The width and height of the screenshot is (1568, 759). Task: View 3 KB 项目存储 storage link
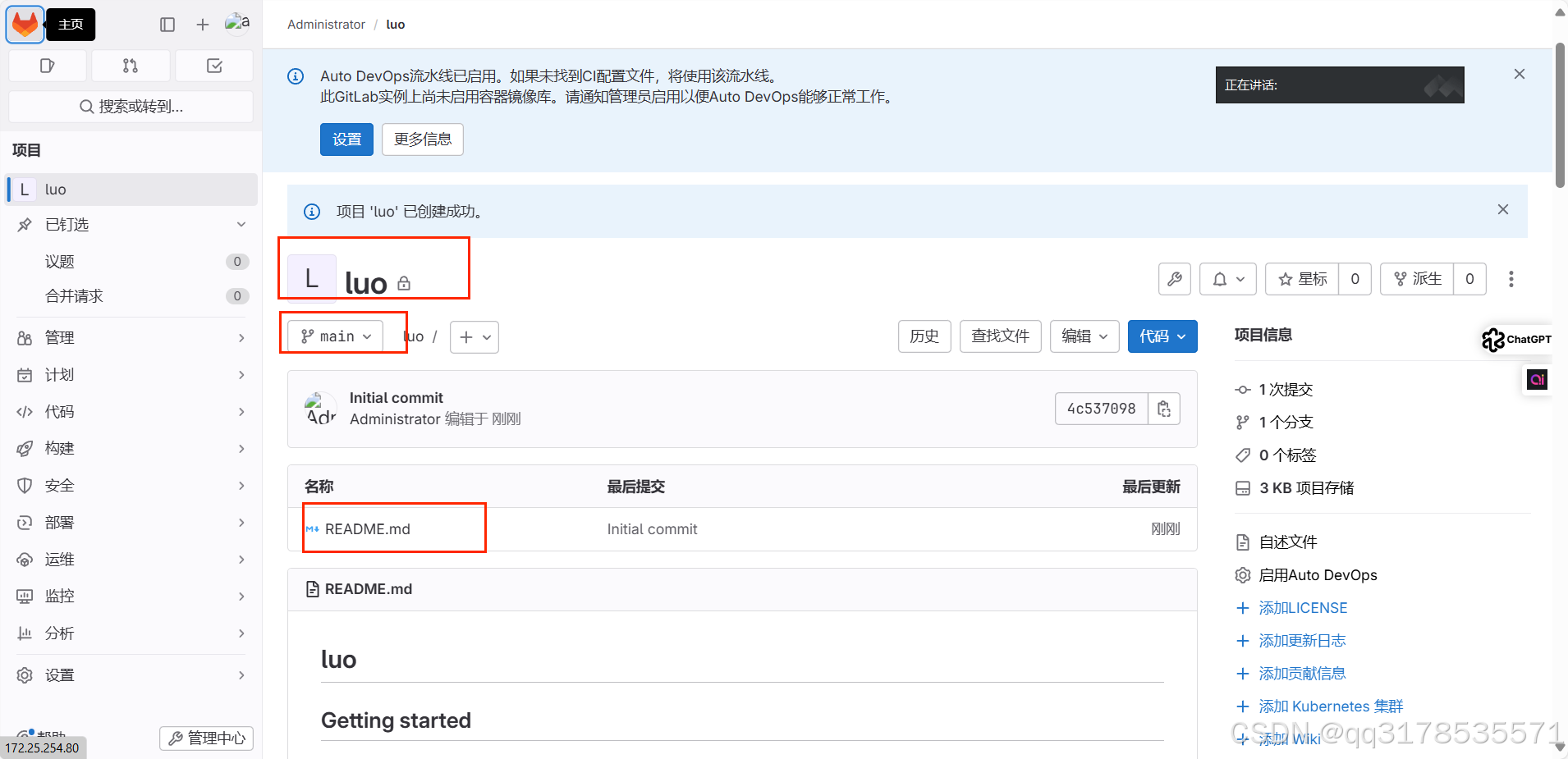coord(1306,488)
